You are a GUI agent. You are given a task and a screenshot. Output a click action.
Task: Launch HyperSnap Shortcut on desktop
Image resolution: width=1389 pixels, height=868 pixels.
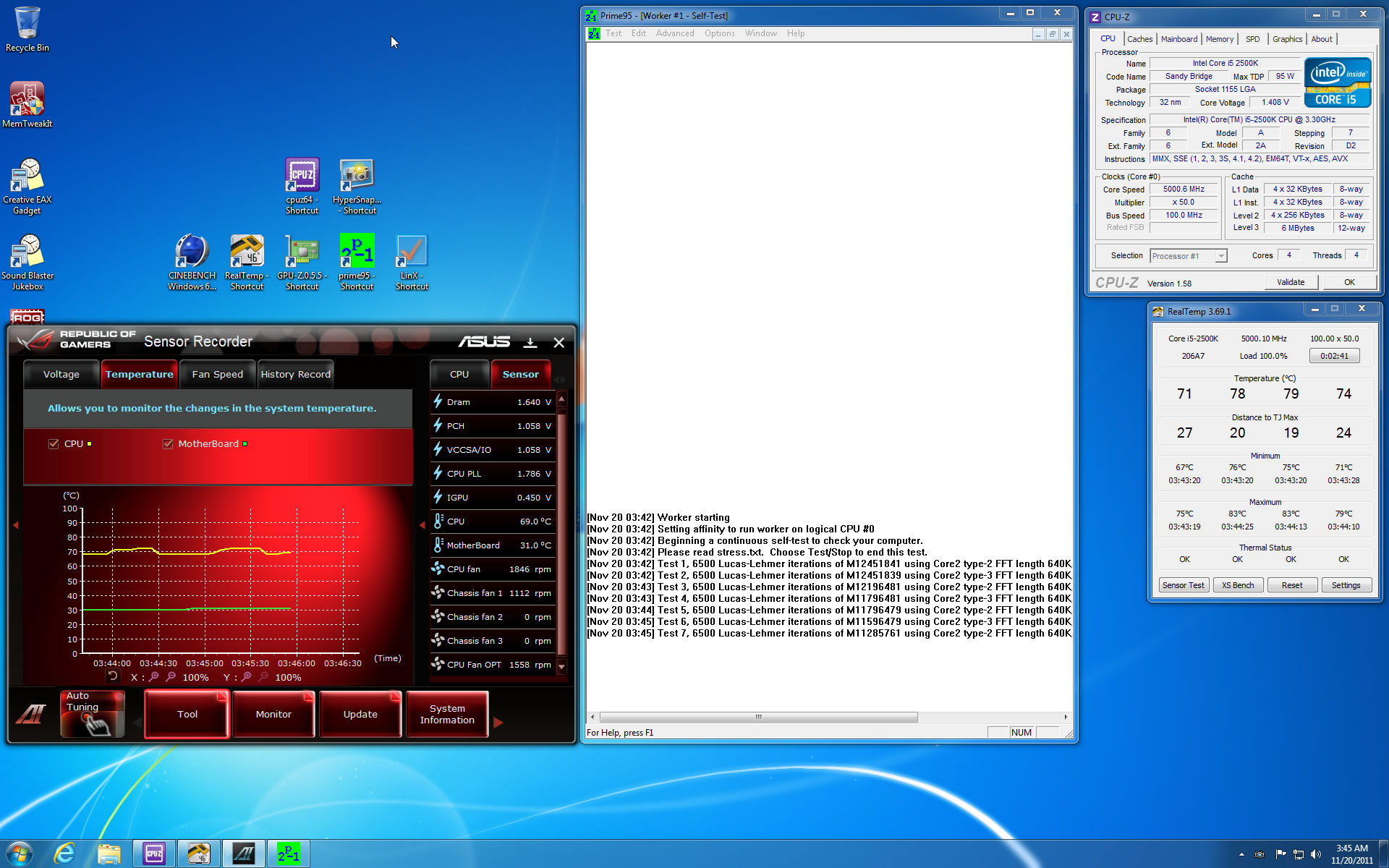[357, 186]
